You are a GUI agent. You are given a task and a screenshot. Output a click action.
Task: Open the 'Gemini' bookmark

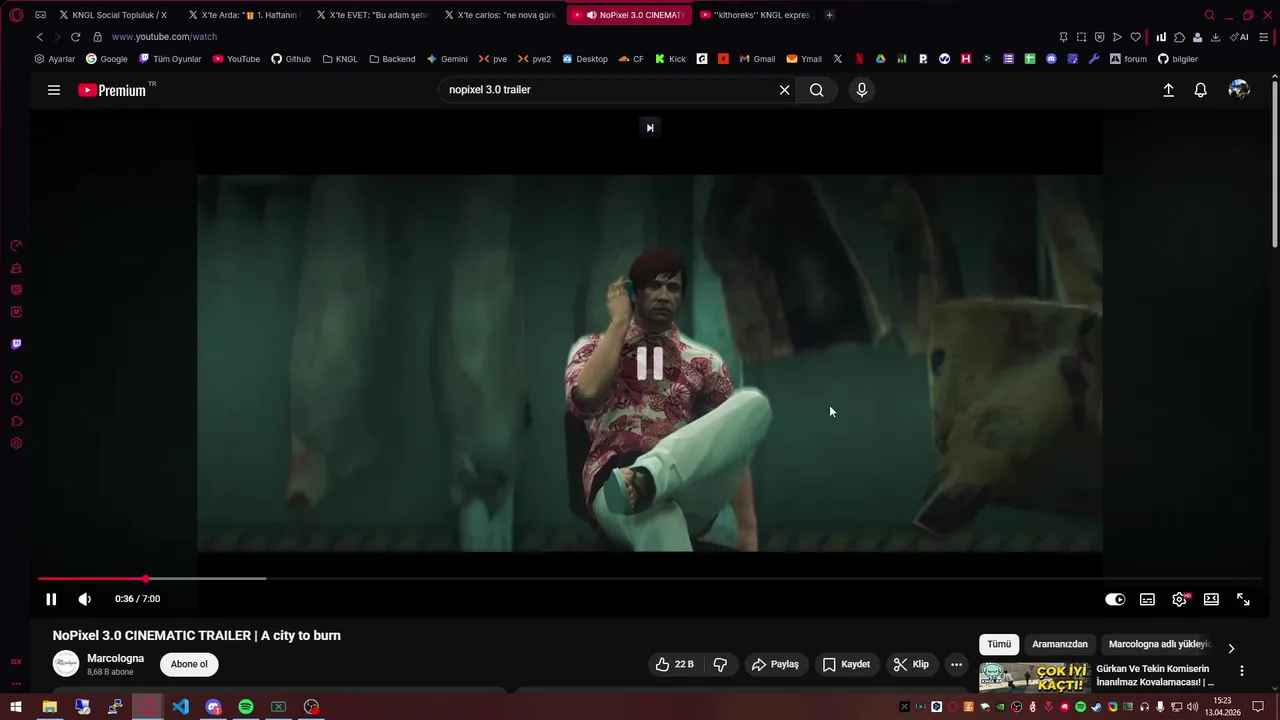[x=447, y=59]
